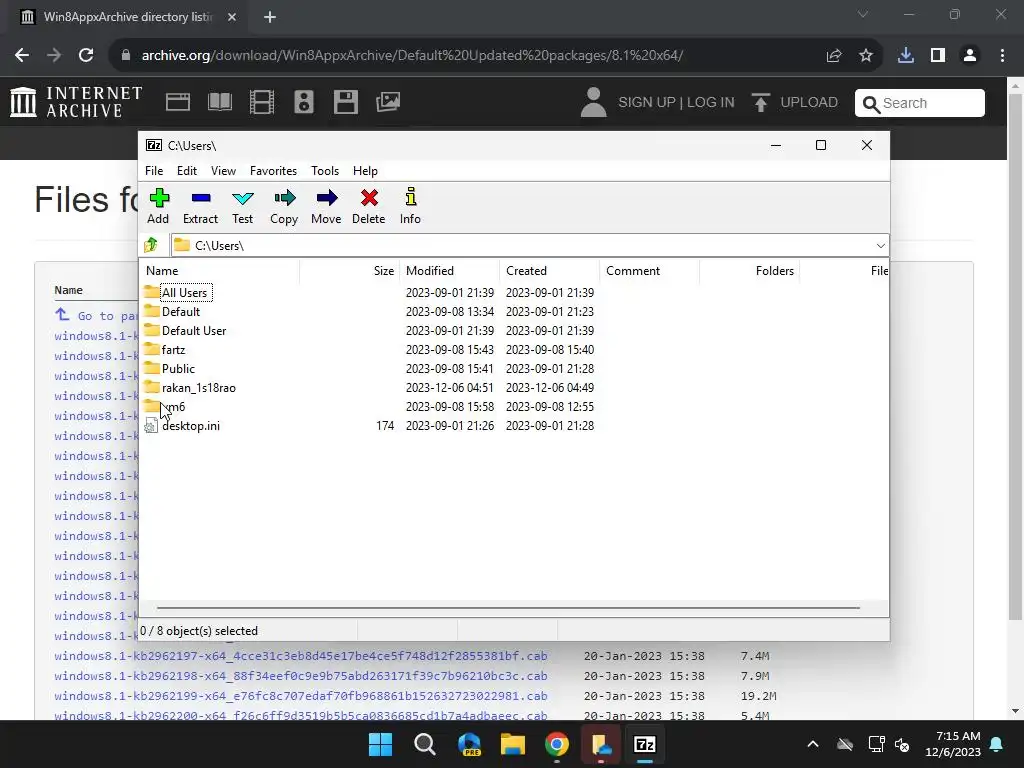Open the Texts book icon in Archive navbar
The width and height of the screenshot is (1024, 768).
(219, 102)
